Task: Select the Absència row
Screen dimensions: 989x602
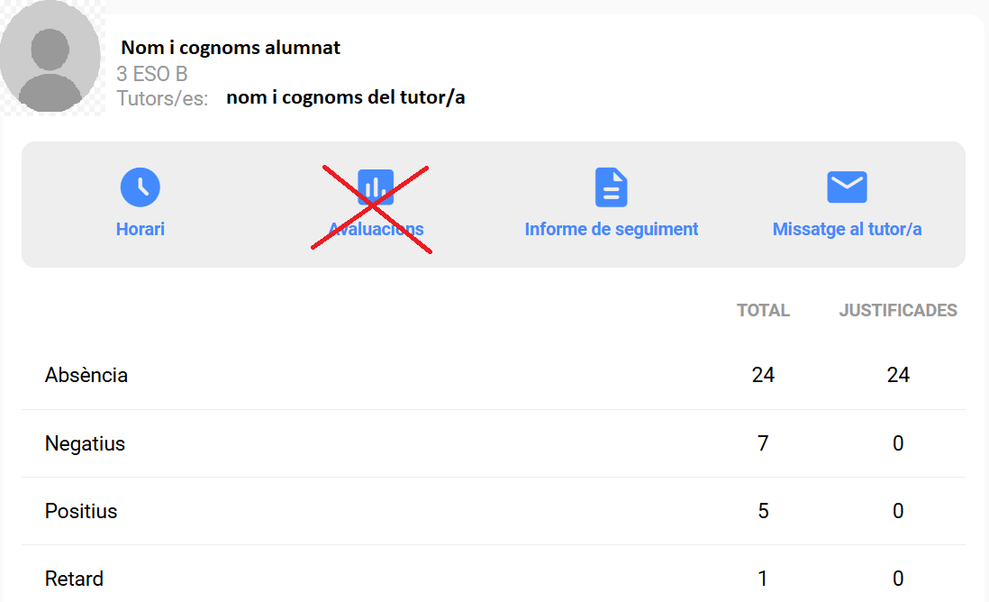Action: coord(86,375)
